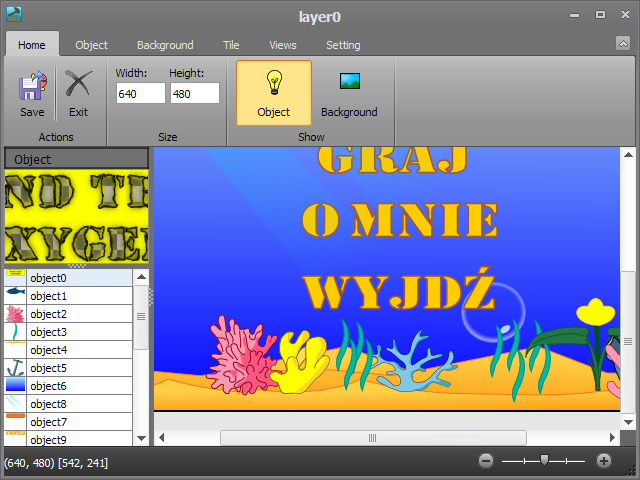640x480 pixels.
Task: Open the Setting tab
Action: (343, 45)
